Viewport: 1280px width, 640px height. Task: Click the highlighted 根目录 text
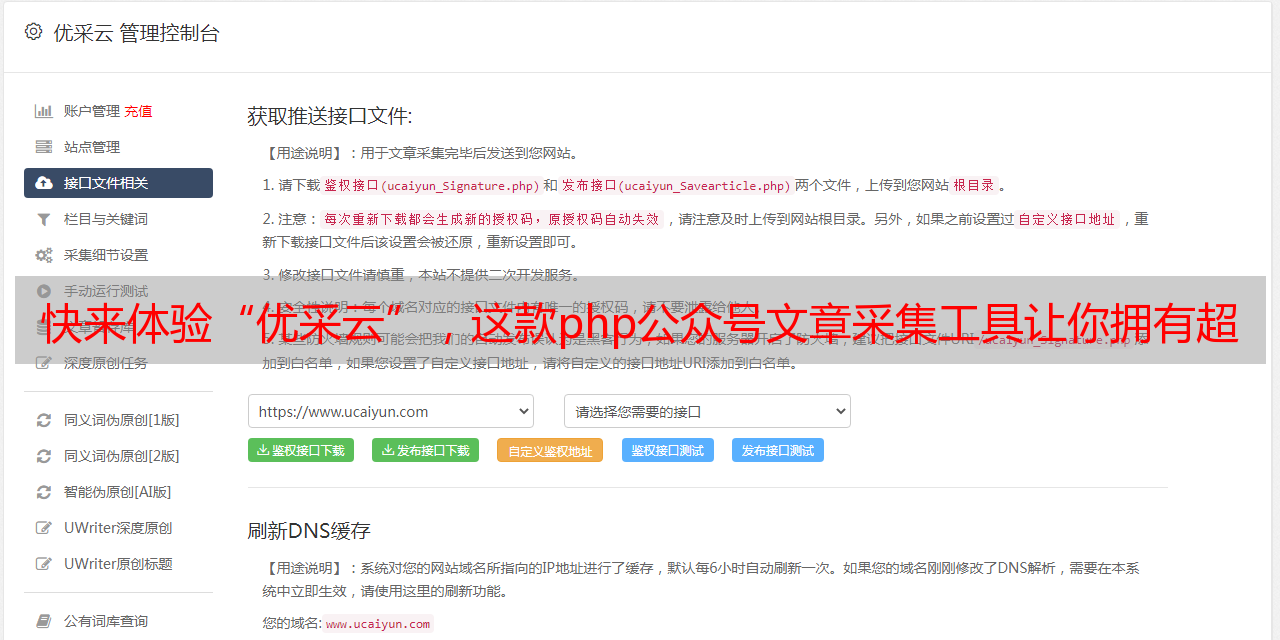(974, 185)
